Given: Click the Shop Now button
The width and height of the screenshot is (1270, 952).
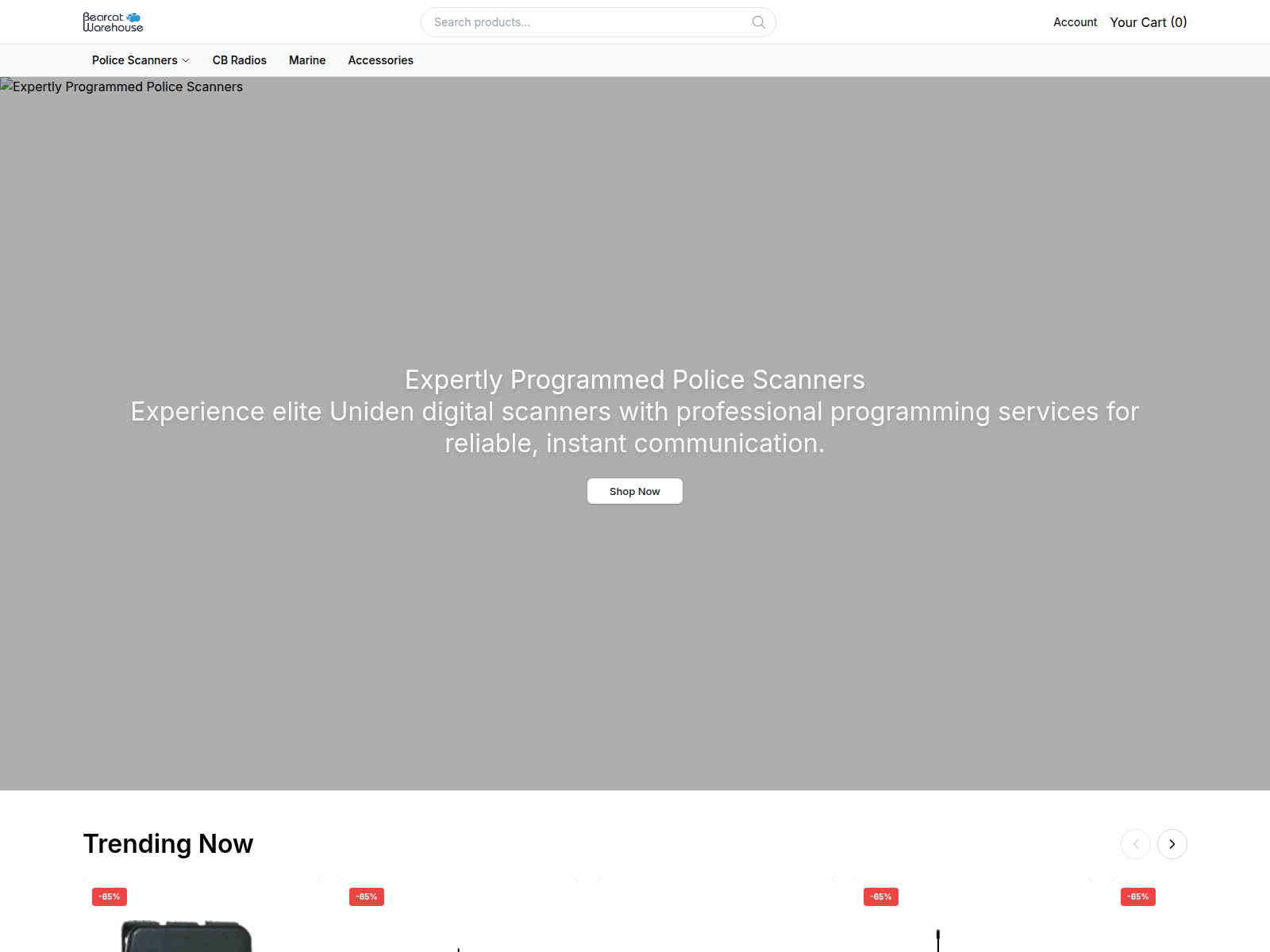Looking at the screenshot, I should click(x=635, y=491).
